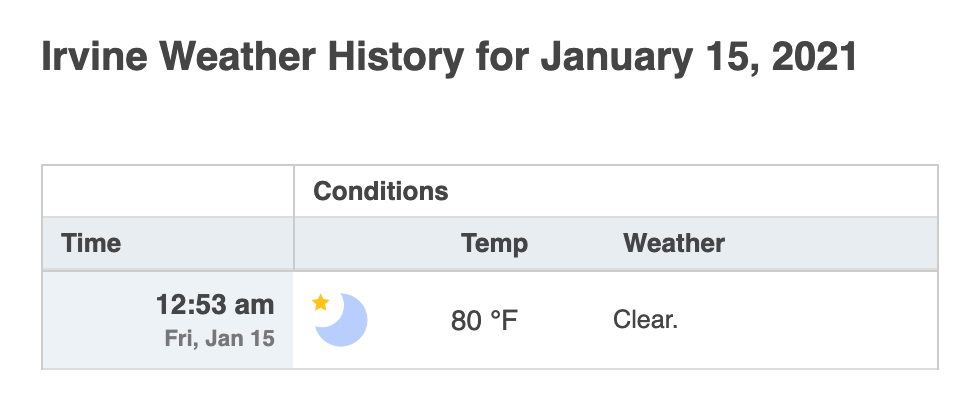Select the 80 °F temperature value
974x420 pixels.
click(484, 321)
